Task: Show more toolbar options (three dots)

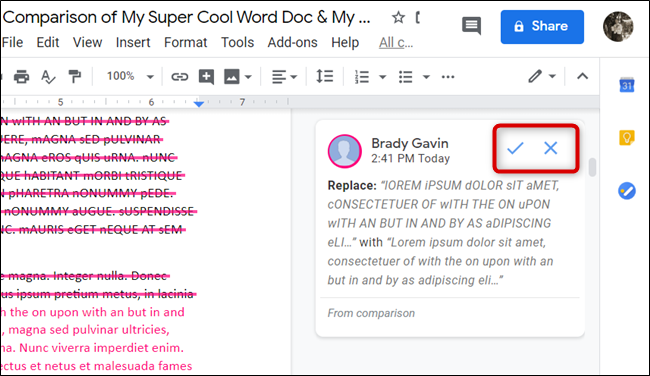Action: (448, 77)
